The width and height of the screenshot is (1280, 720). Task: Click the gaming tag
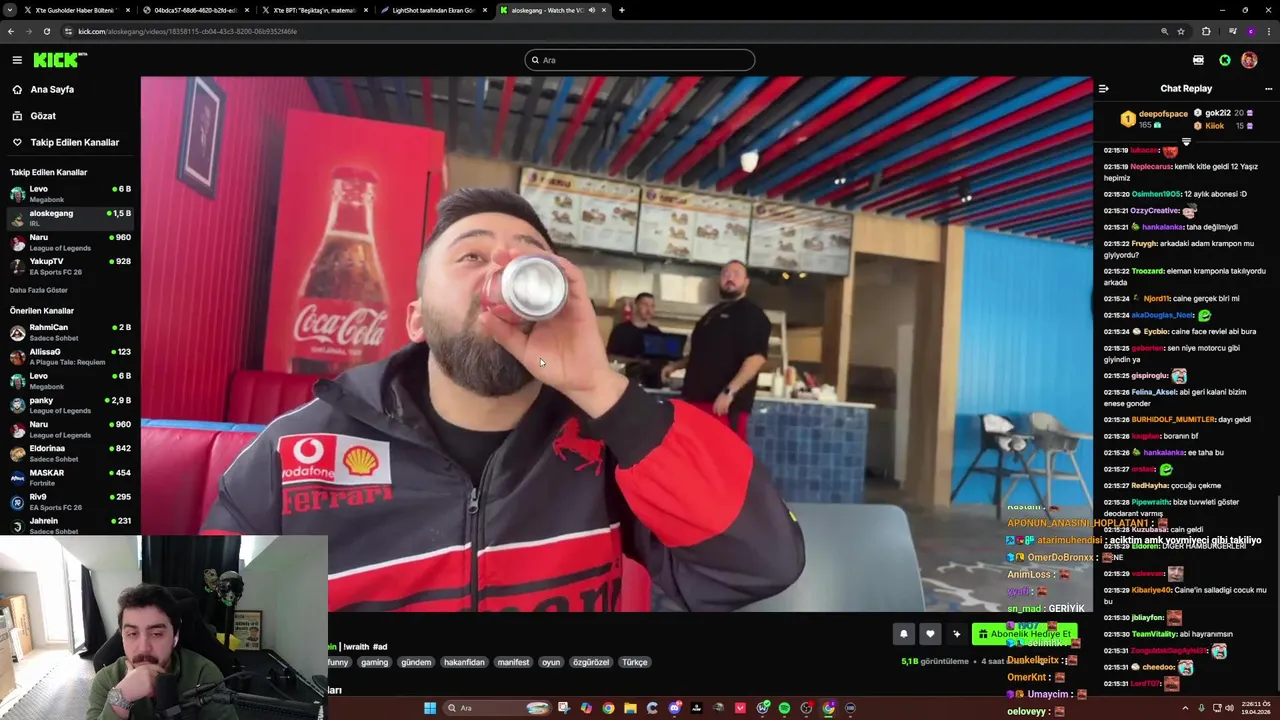coord(374,662)
